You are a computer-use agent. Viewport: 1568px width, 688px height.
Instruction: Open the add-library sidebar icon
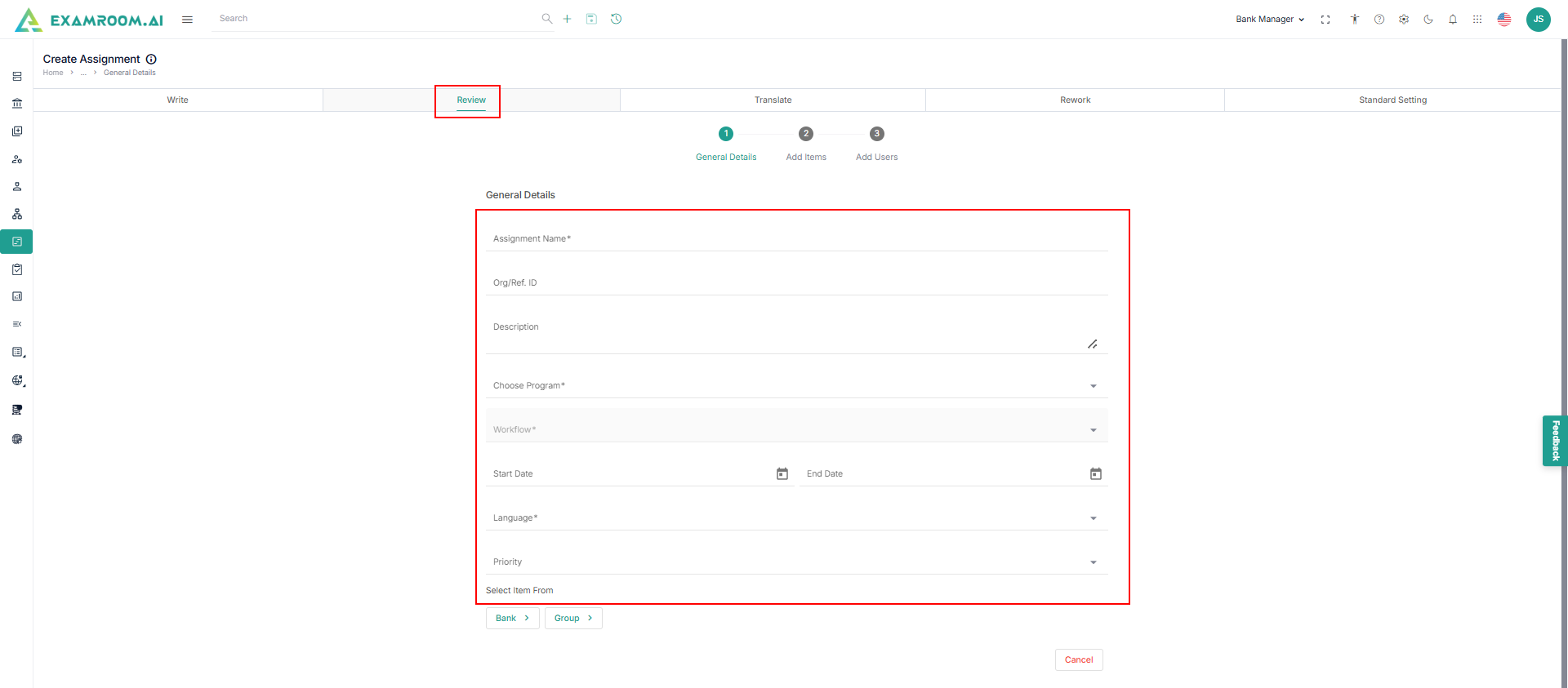coord(17,131)
